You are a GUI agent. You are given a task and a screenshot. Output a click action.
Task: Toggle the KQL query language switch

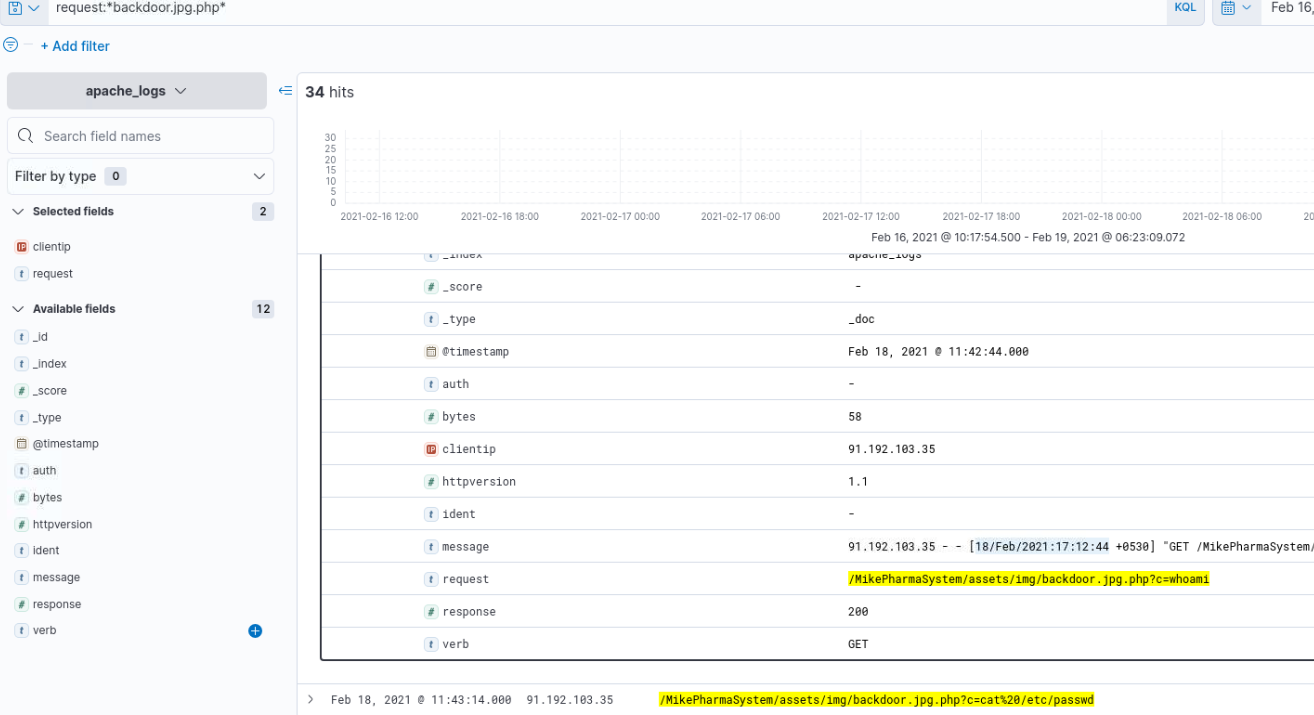point(1184,8)
